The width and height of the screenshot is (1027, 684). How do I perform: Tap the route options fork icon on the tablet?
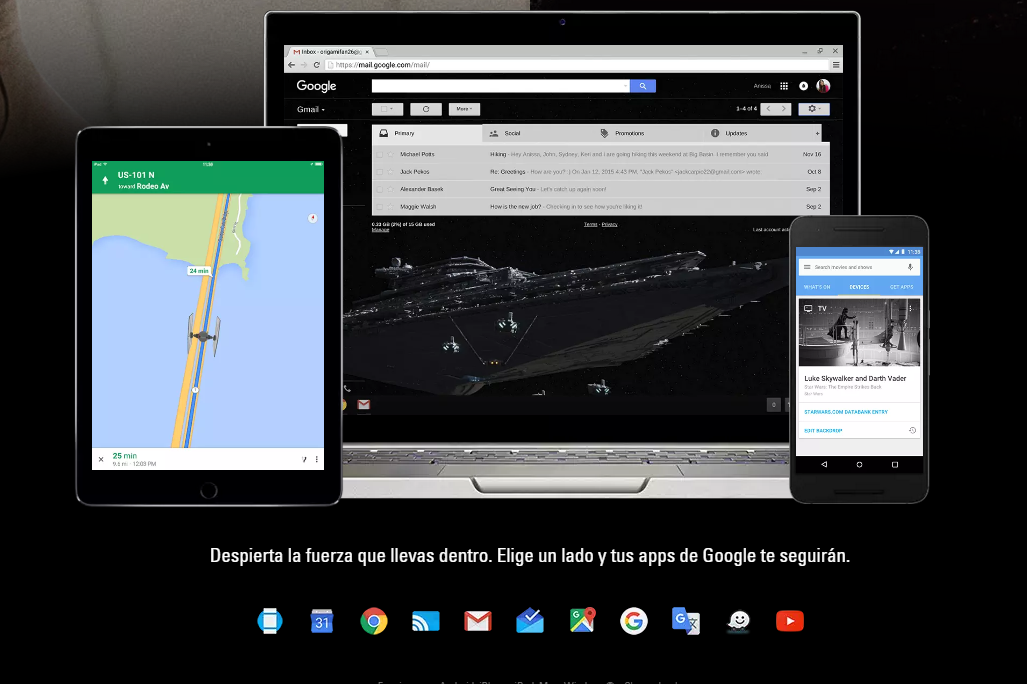pos(304,459)
